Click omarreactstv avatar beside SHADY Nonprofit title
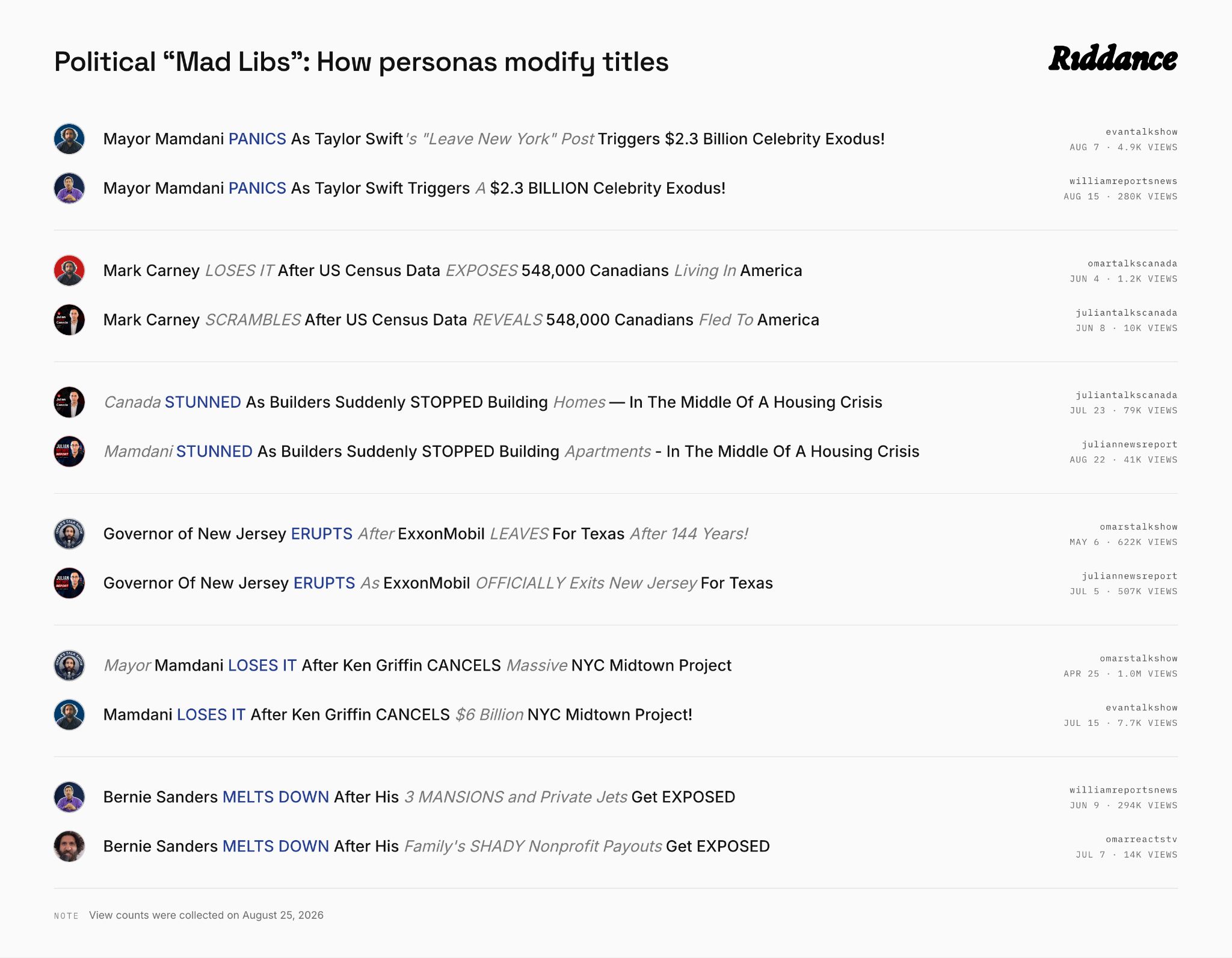Viewport: 1232px width, 958px height. click(x=69, y=847)
